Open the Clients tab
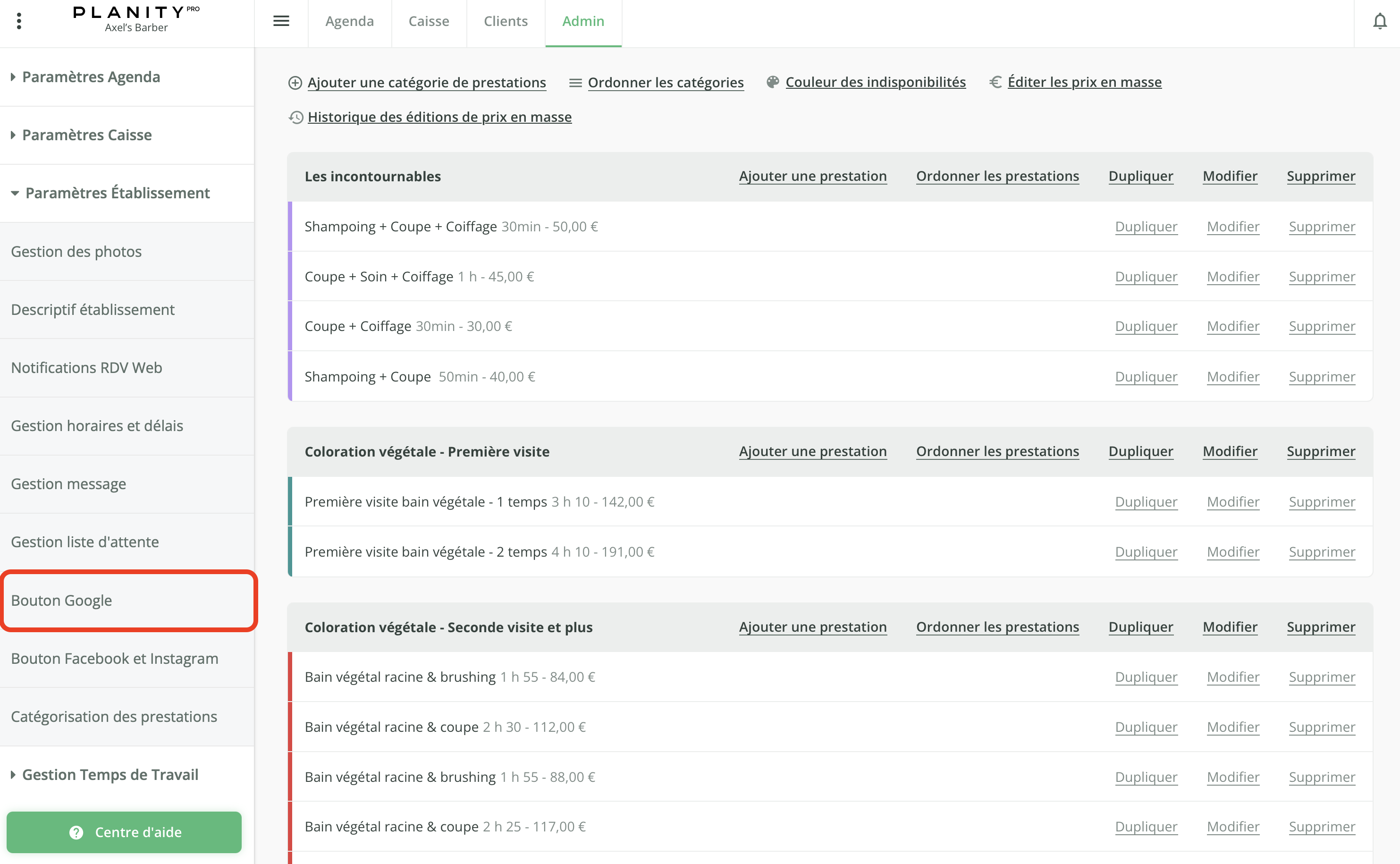 coord(506,21)
